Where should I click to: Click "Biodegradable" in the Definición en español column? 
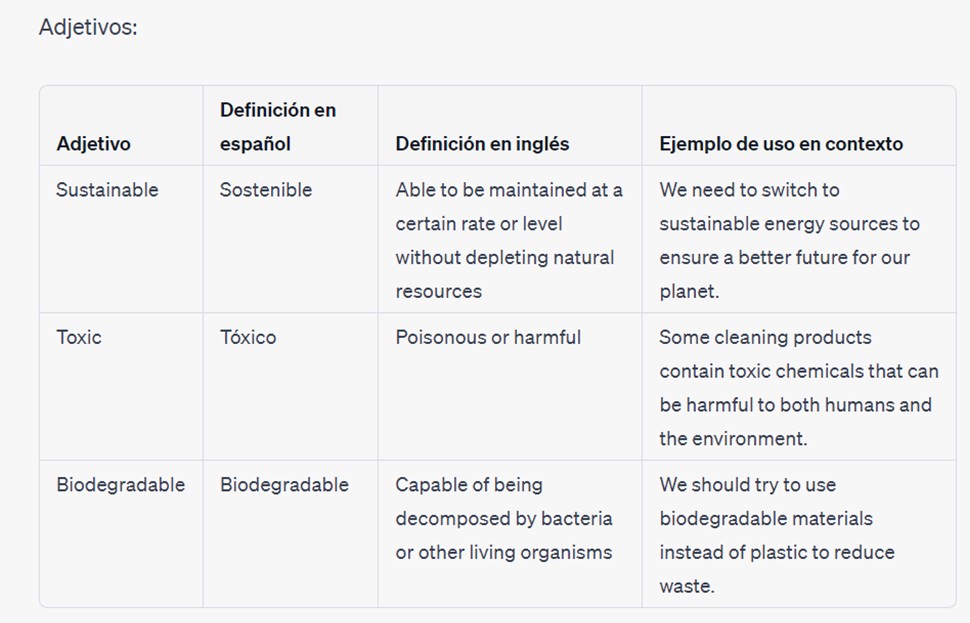284,485
